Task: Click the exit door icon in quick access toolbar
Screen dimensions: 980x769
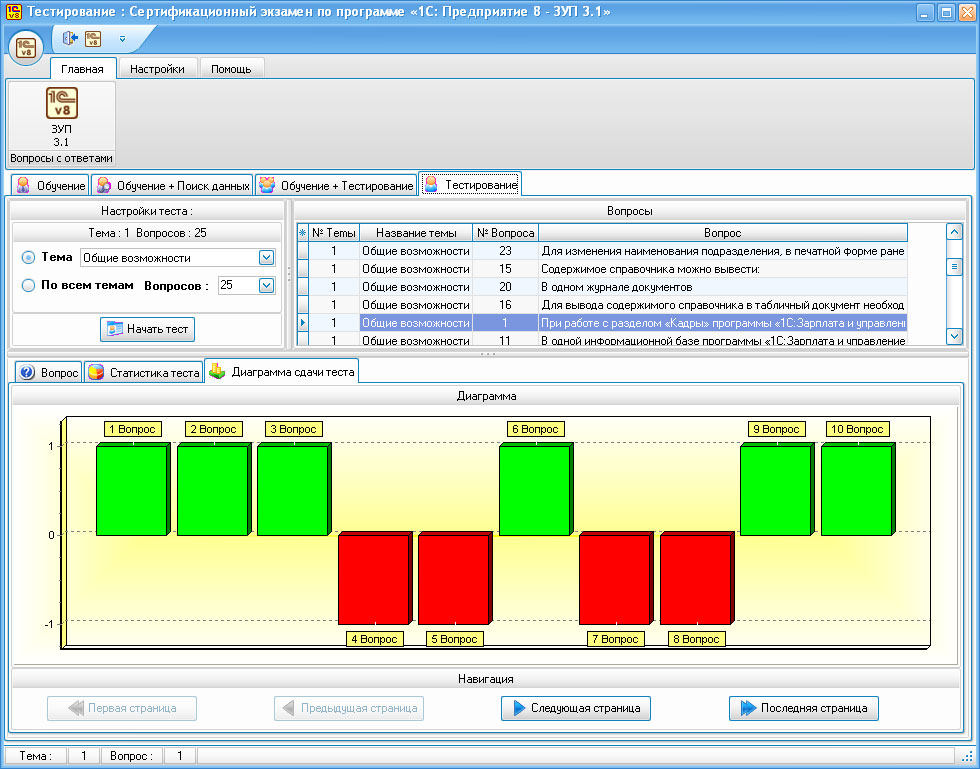Action: pos(69,39)
